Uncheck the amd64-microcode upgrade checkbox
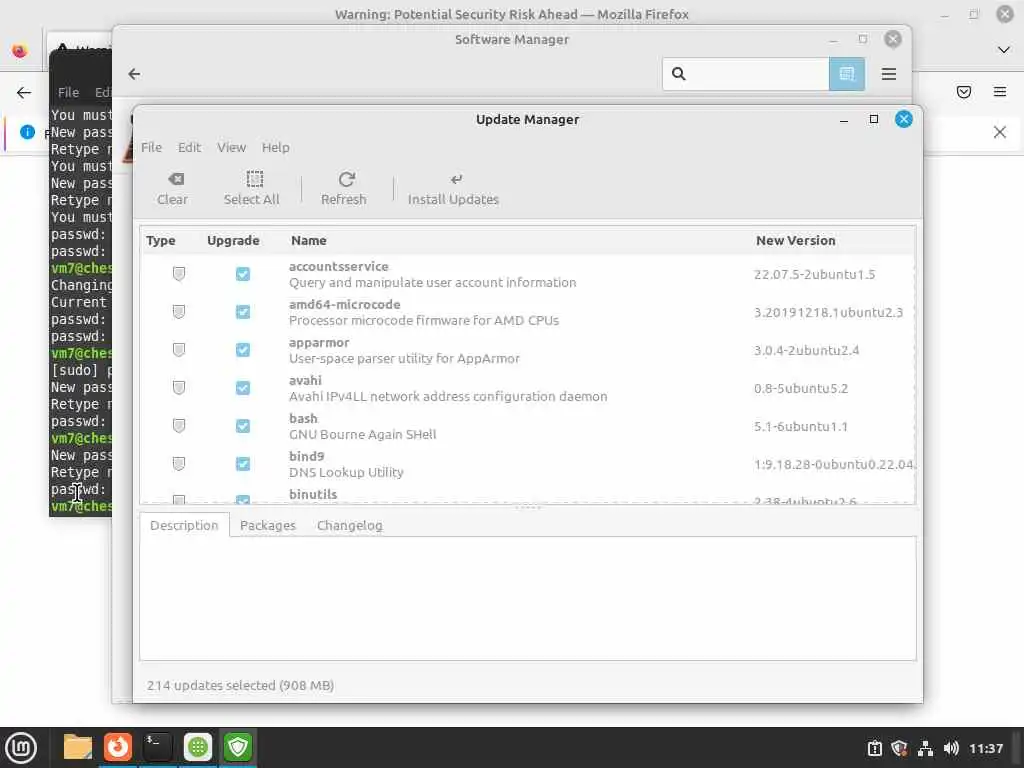The height and width of the screenshot is (768, 1024). (x=243, y=312)
